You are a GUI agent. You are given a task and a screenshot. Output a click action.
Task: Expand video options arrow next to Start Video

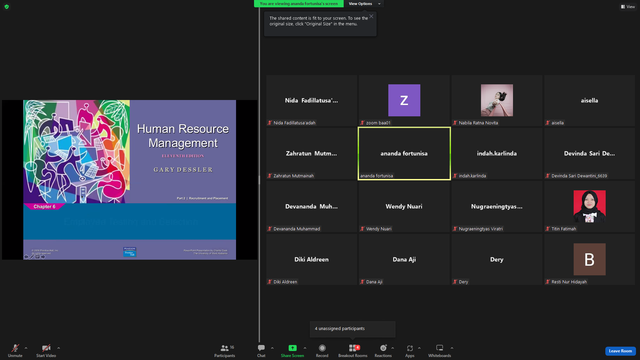click(x=59, y=348)
